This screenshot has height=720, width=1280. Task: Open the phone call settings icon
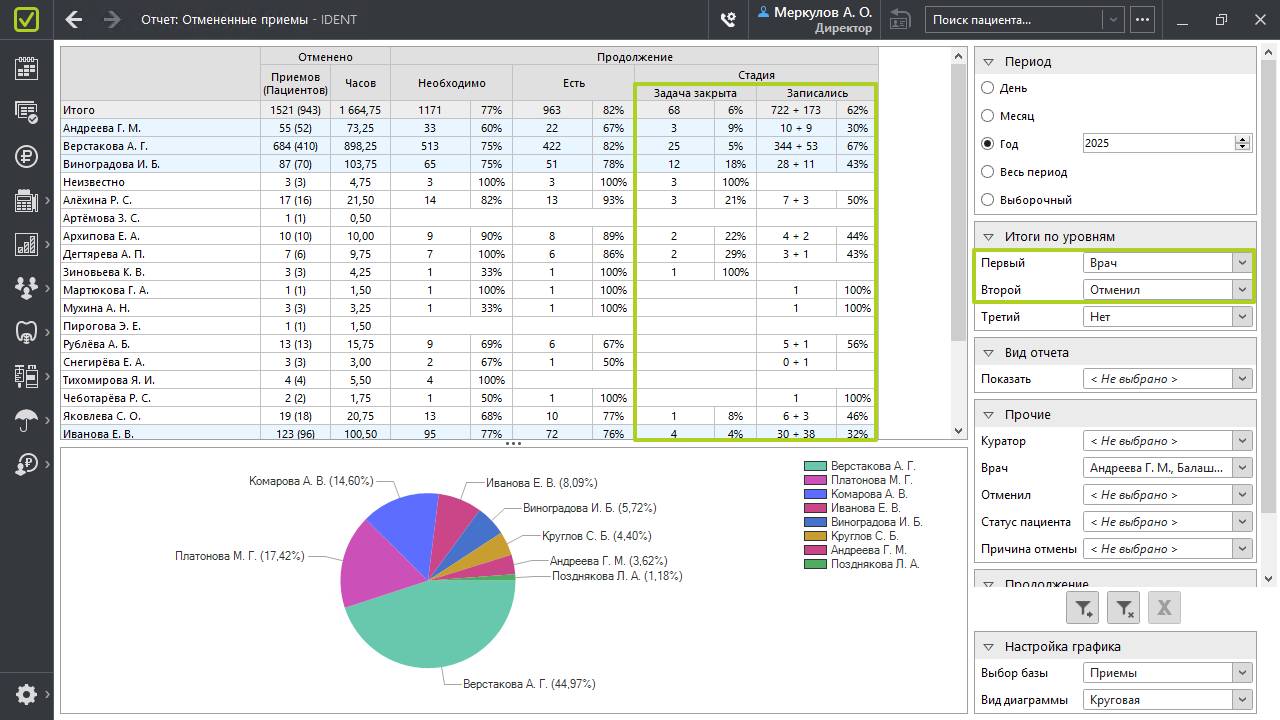[x=728, y=20]
